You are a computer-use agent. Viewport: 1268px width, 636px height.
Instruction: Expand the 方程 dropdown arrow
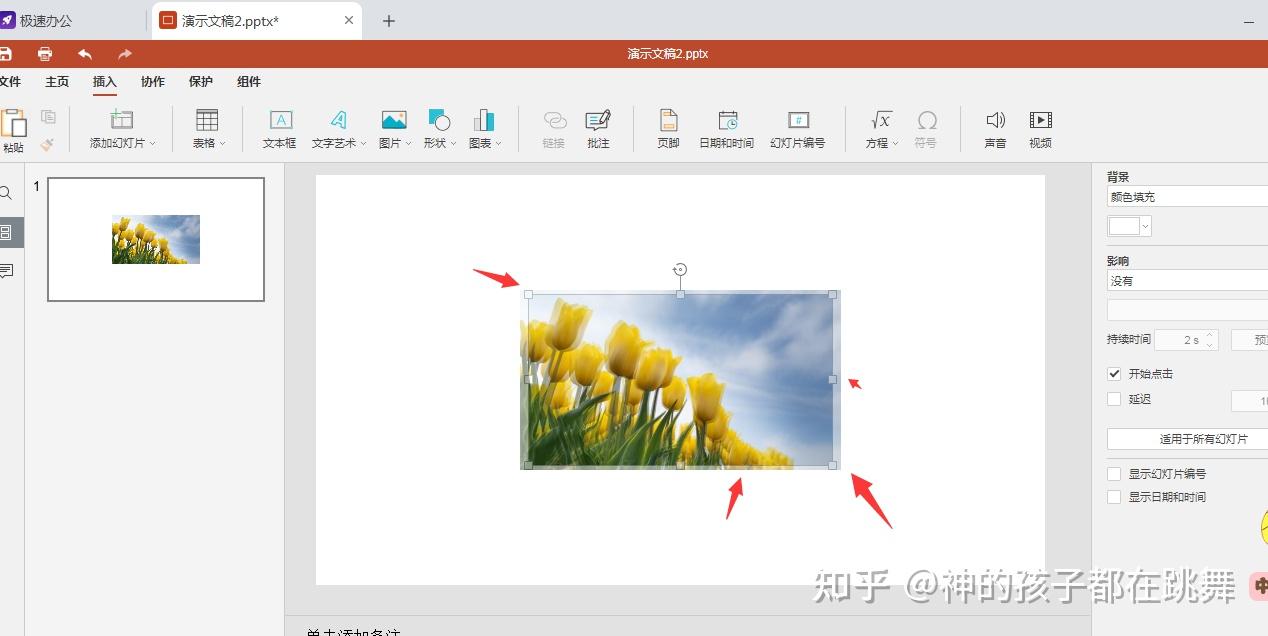895,144
